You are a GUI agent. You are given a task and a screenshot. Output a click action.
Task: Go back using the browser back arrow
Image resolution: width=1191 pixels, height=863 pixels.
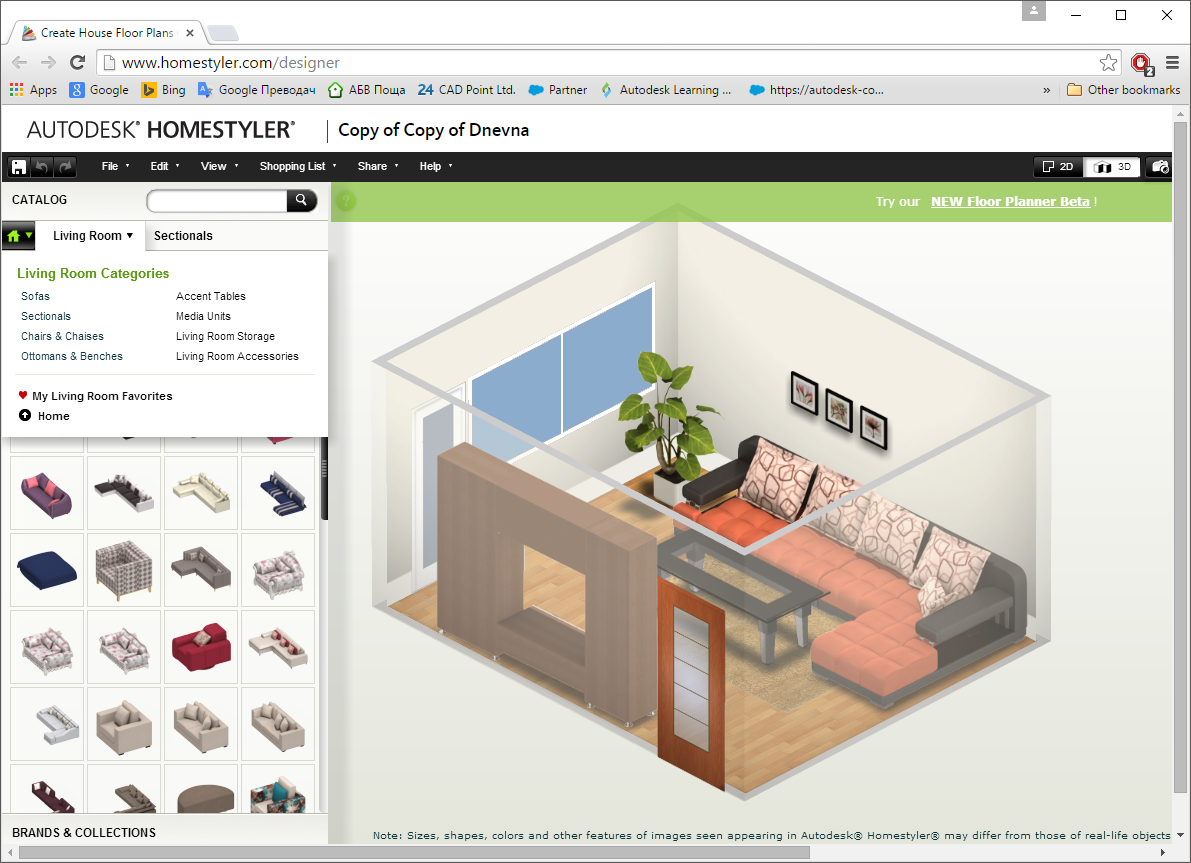pos(20,62)
